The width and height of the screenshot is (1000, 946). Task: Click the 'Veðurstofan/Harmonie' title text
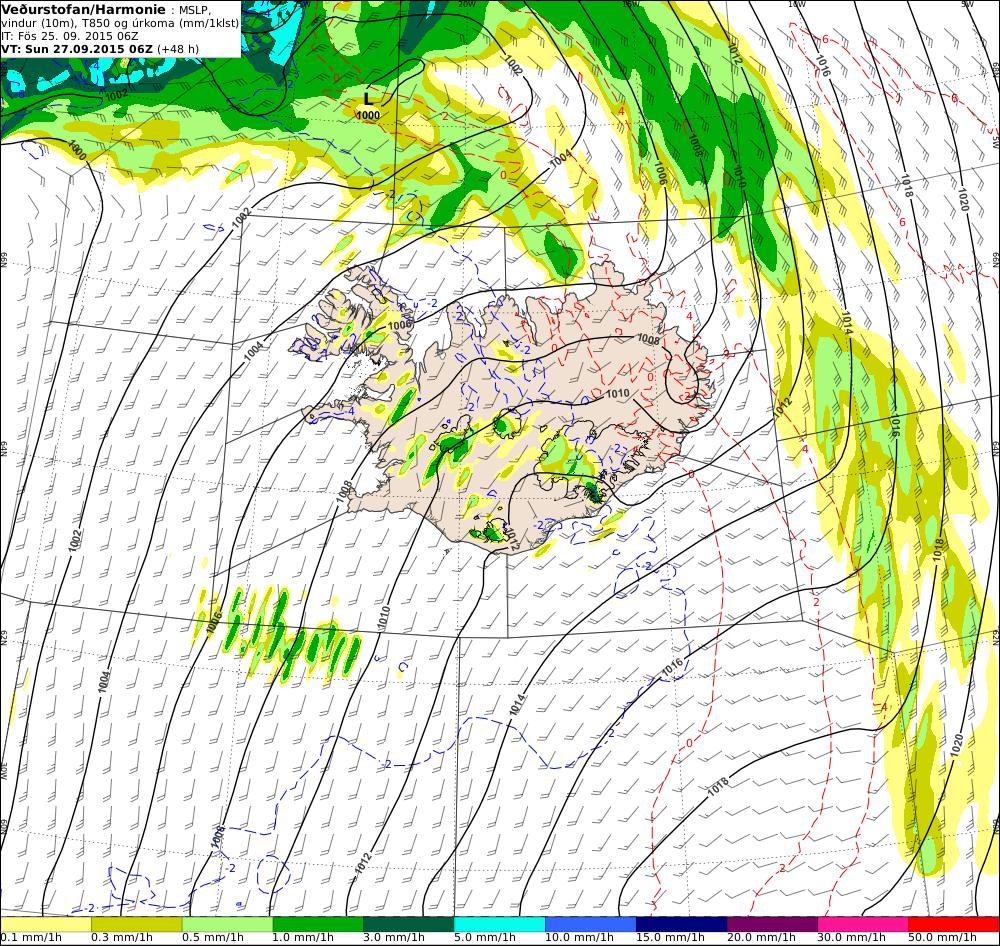click(83, 9)
